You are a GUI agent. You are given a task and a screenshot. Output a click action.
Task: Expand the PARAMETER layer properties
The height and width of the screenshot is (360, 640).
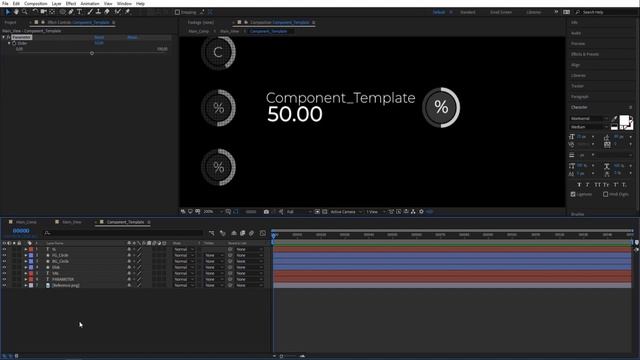pyautogui.click(x=26, y=279)
